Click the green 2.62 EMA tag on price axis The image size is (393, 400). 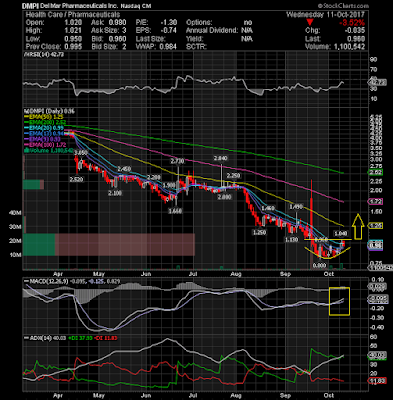[x=375, y=172]
